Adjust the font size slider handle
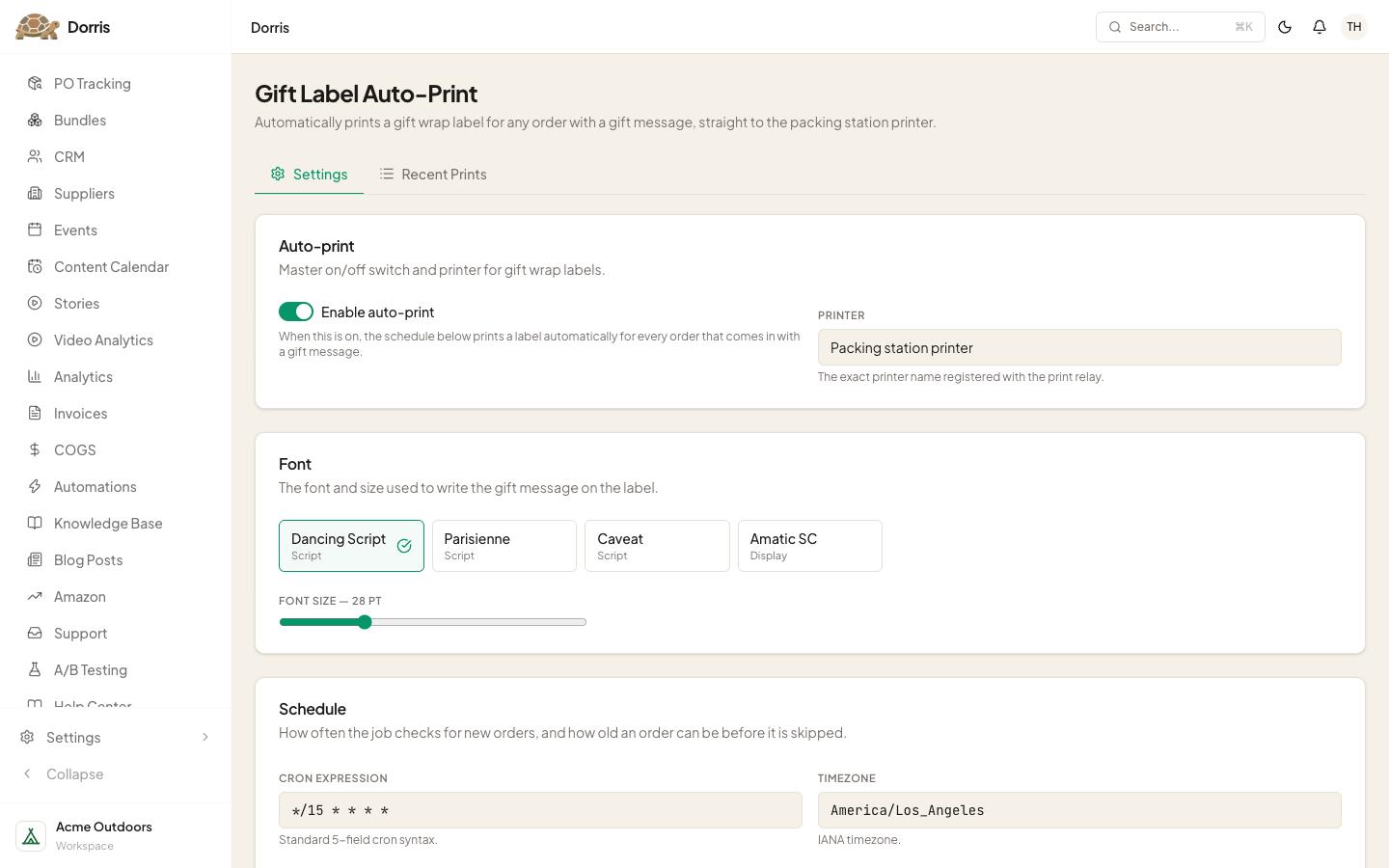Screen dimensions: 1389x868 click(x=365, y=622)
